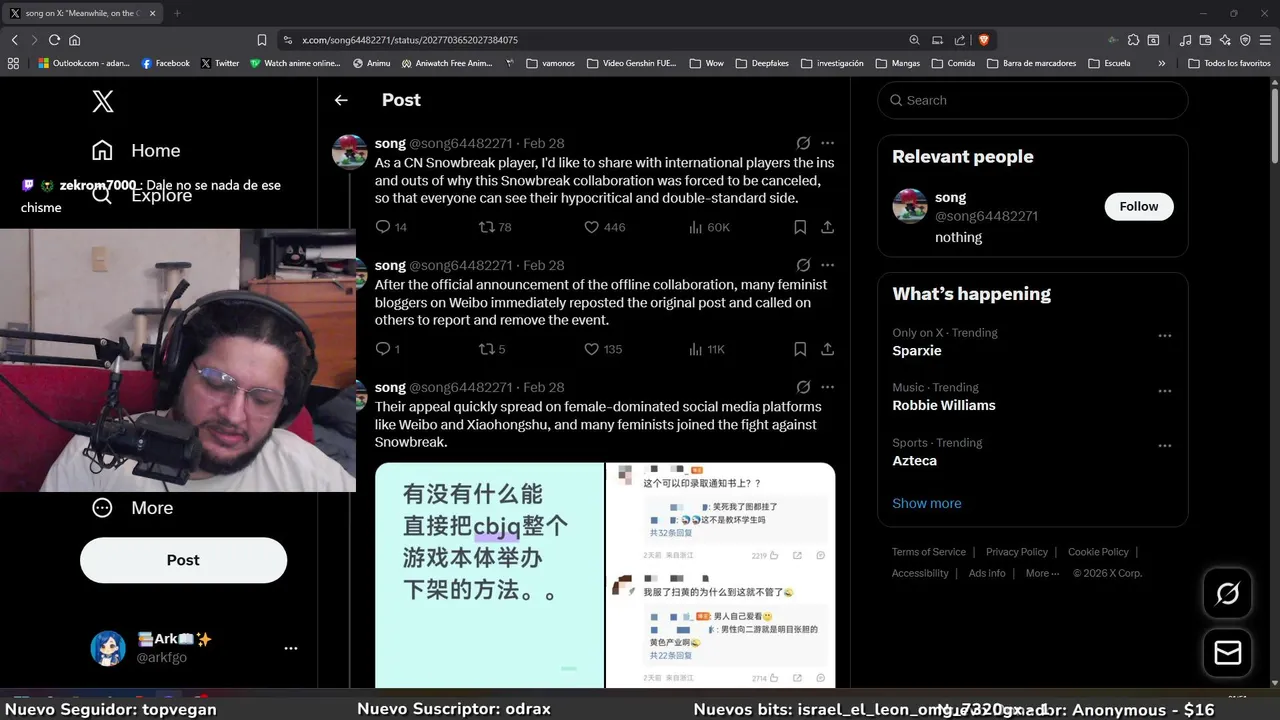The height and width of the screenshot is (720, 1280).
Task: Open Privacy Policy link
Action: click(x=1017, y=552)
